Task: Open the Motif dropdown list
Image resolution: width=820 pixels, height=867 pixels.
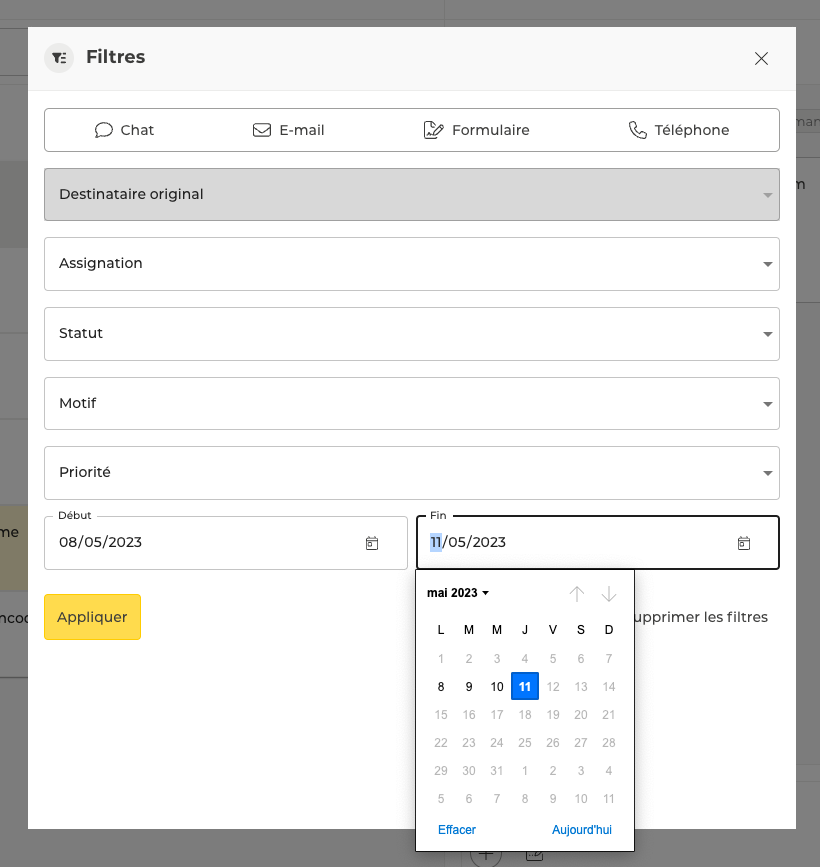Action: pyautogui.click(x=411, y=404)
